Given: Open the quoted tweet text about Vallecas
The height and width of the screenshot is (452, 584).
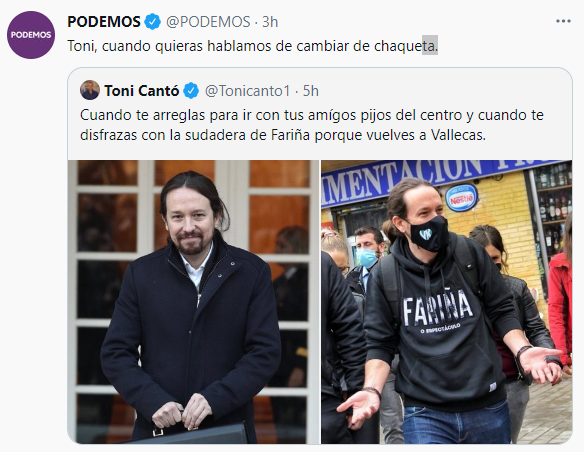Looking at the screenshot, I should (312, 125).
